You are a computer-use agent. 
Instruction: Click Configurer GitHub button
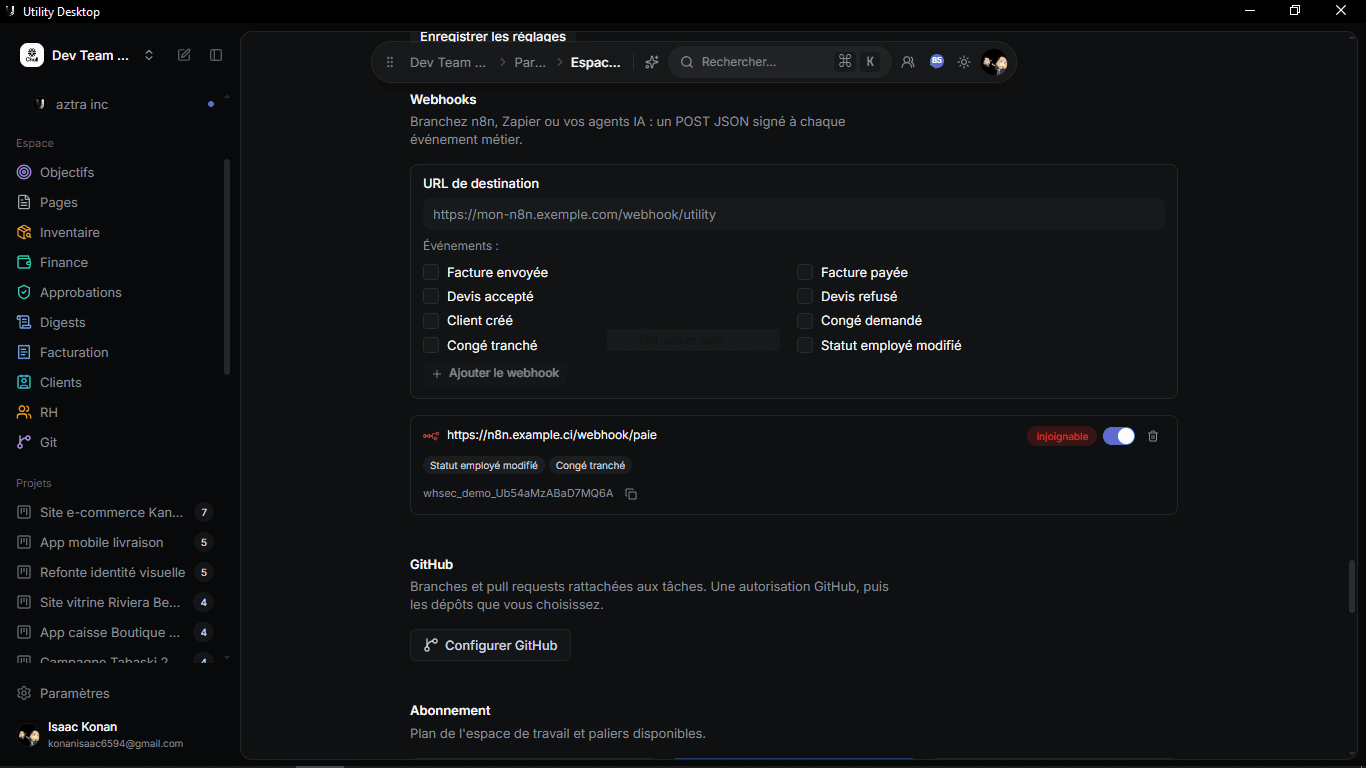pos(490,645)
